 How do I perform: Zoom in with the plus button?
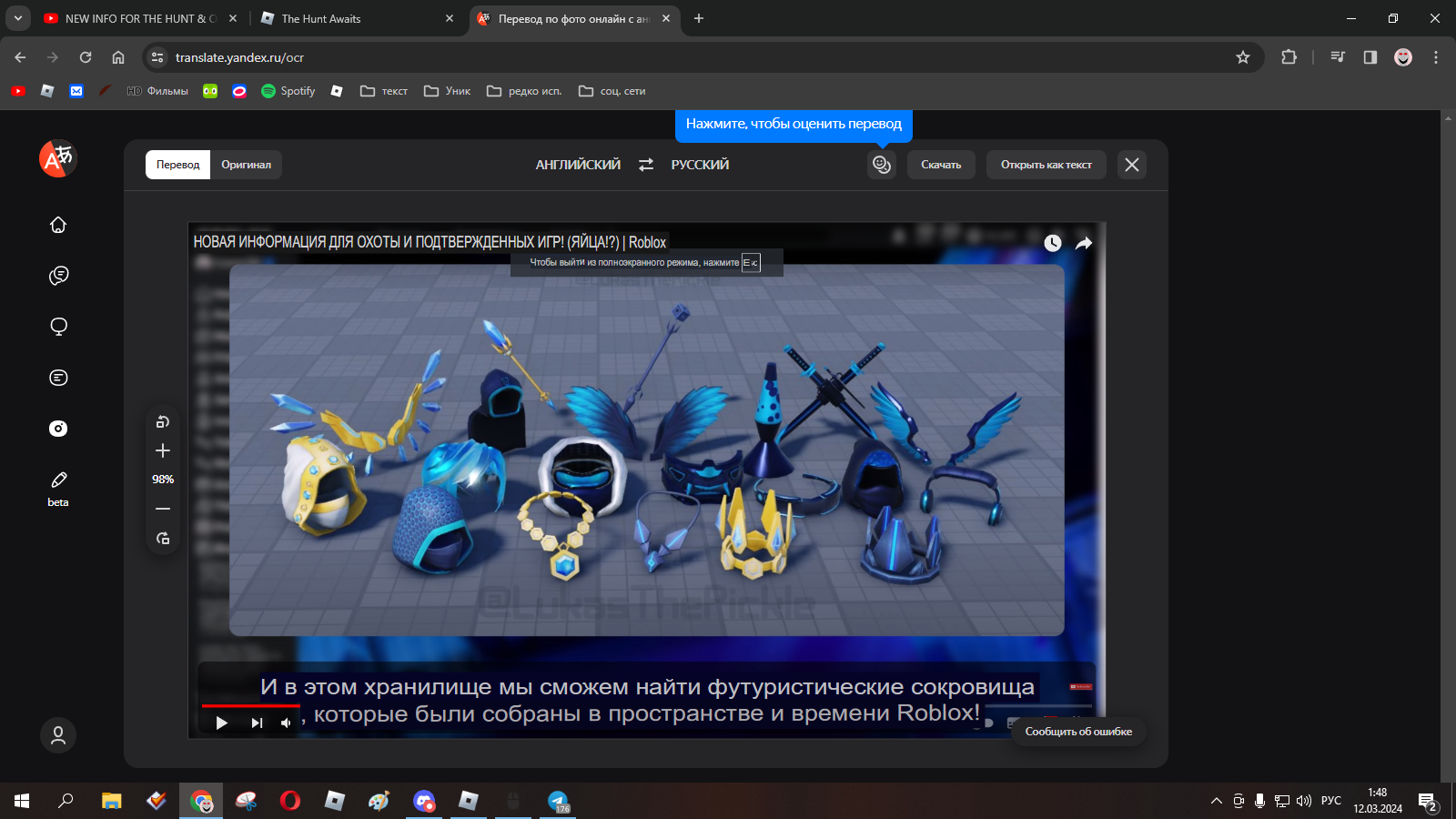tap(163, 450)
